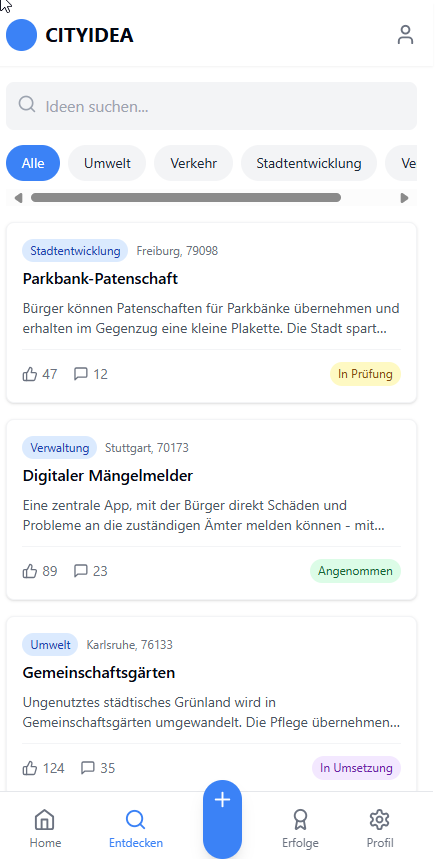Open comments on Digitaler Mängelmelder

pos(90,571)
